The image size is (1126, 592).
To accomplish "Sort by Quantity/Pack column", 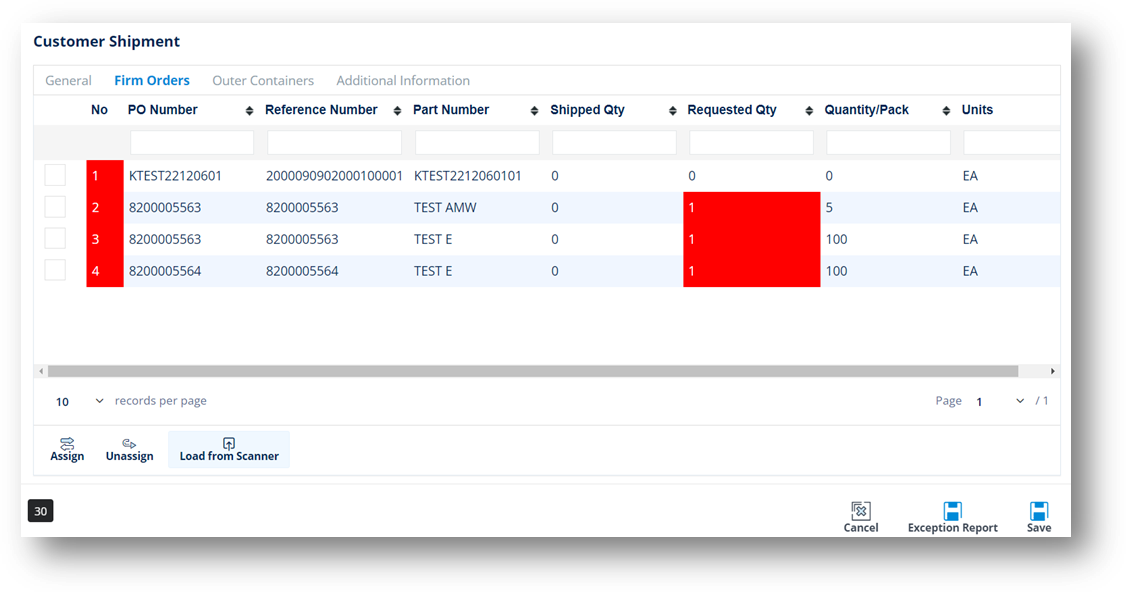I will click(945, 110).
